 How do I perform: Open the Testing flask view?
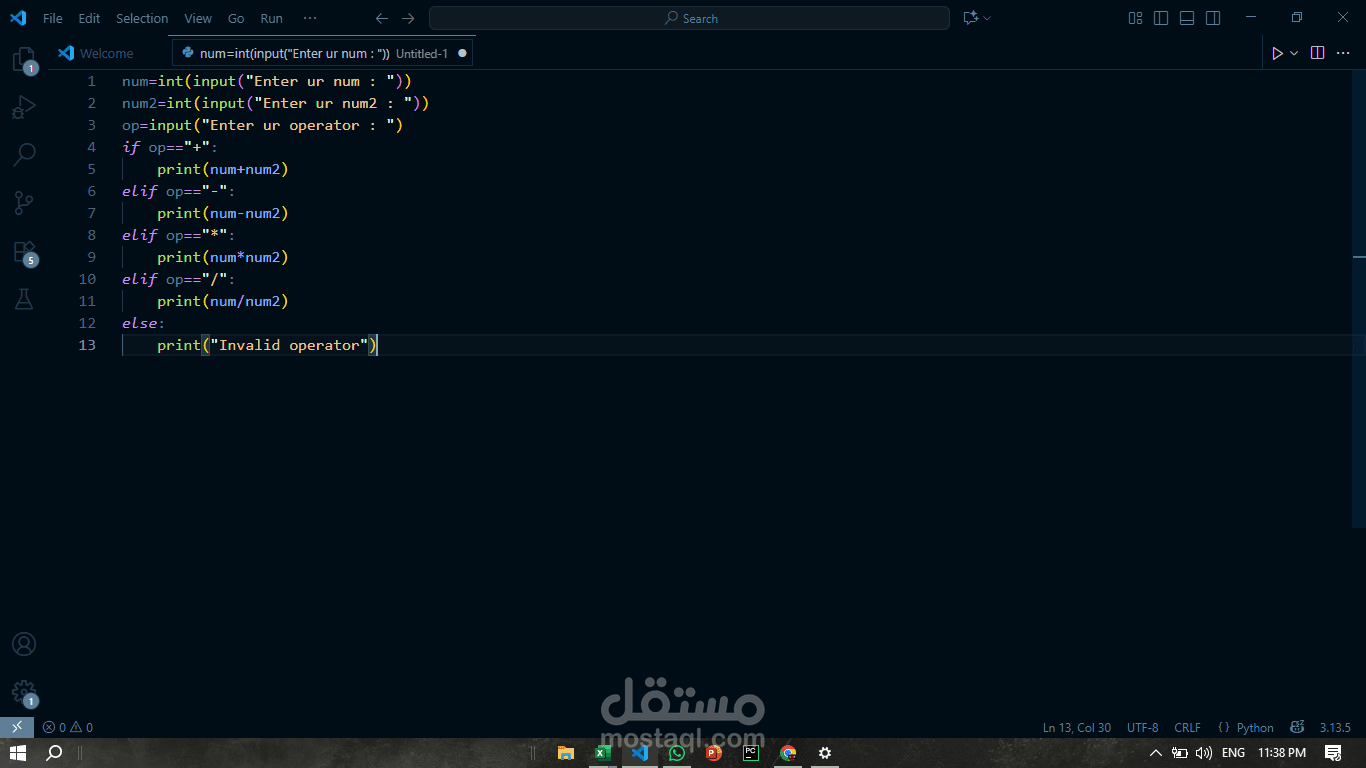23,298
